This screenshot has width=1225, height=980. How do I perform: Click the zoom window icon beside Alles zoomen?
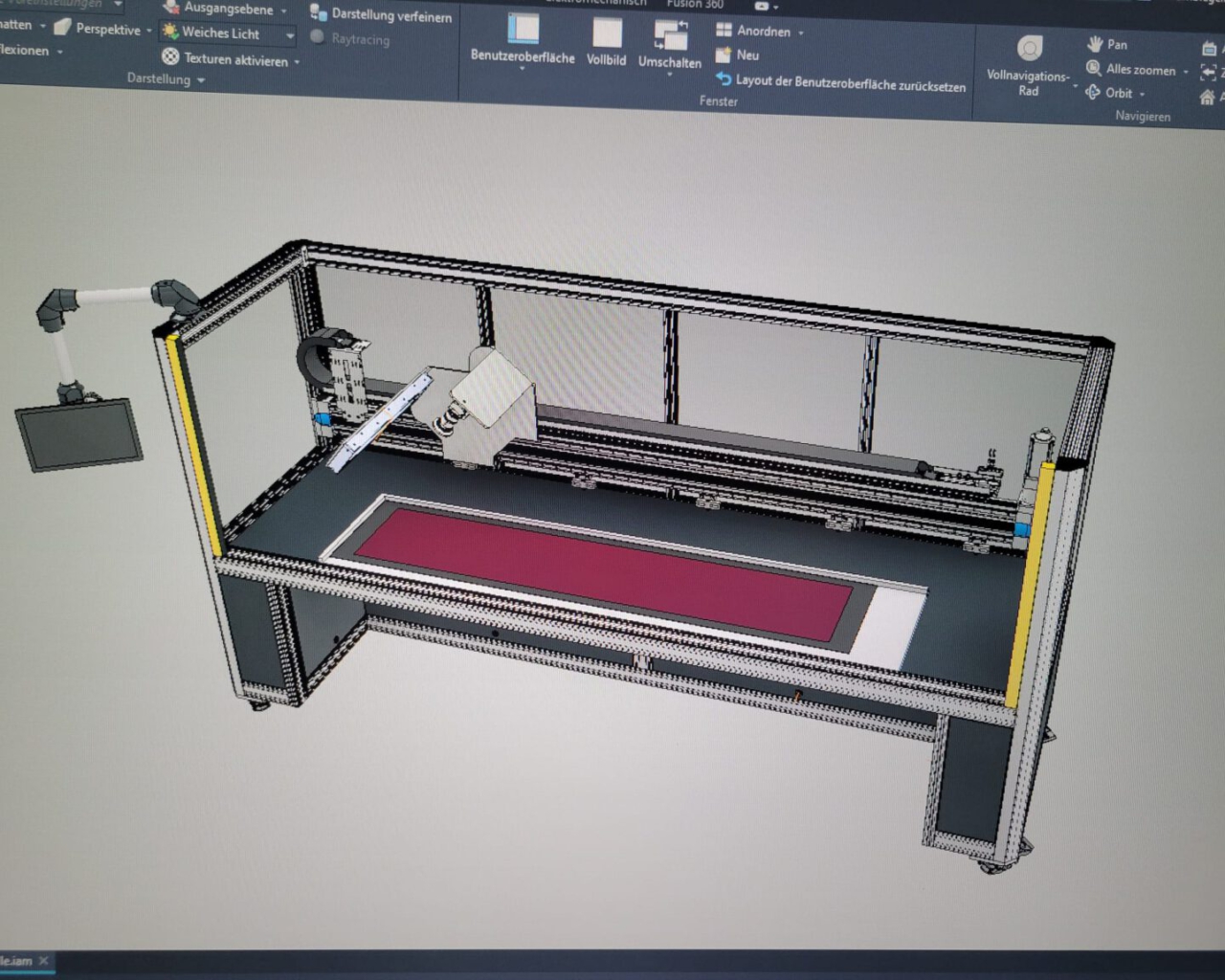pyautogui.click(x=1209, y=73)
